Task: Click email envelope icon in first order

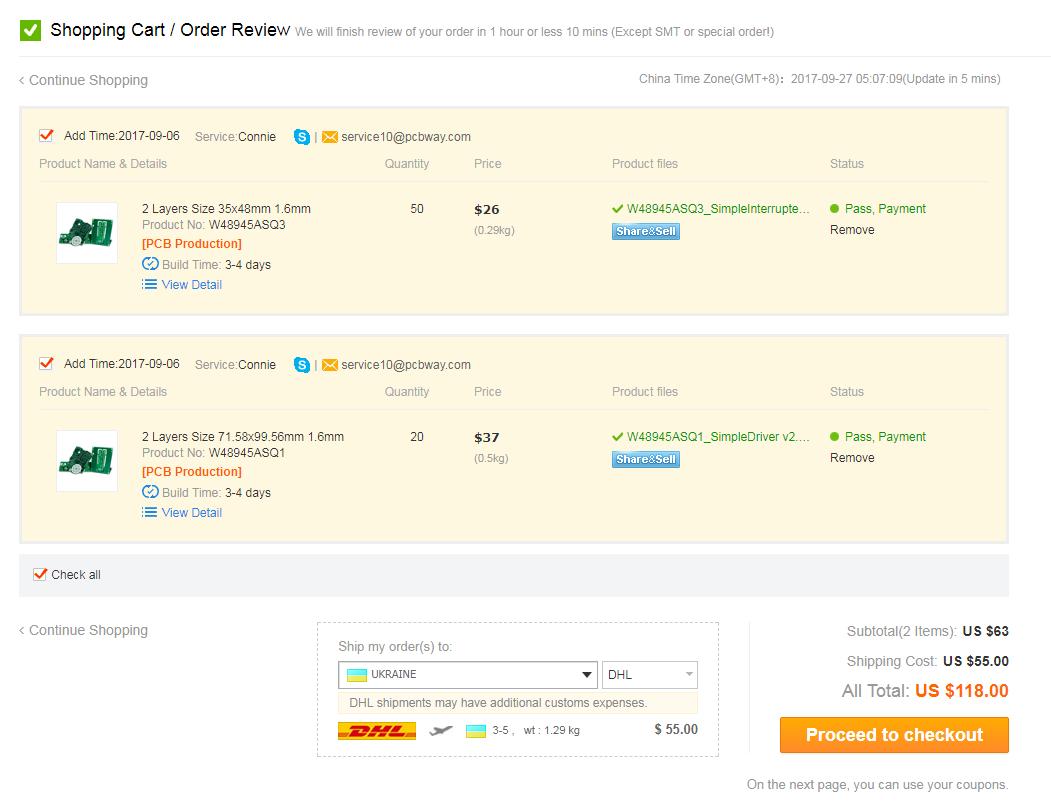Action: pyautogui.click(x=329, y=137)
